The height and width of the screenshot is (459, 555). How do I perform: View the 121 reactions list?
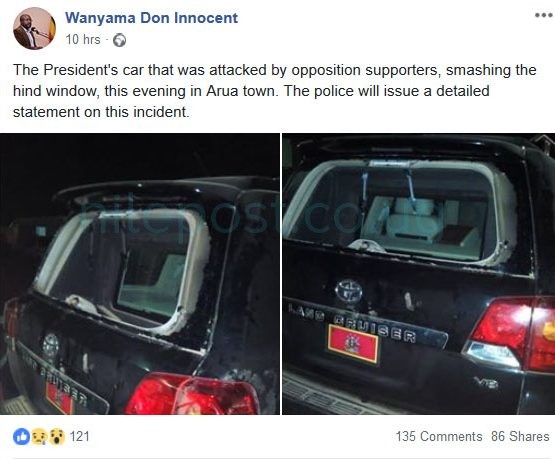(x=79, y=436)
